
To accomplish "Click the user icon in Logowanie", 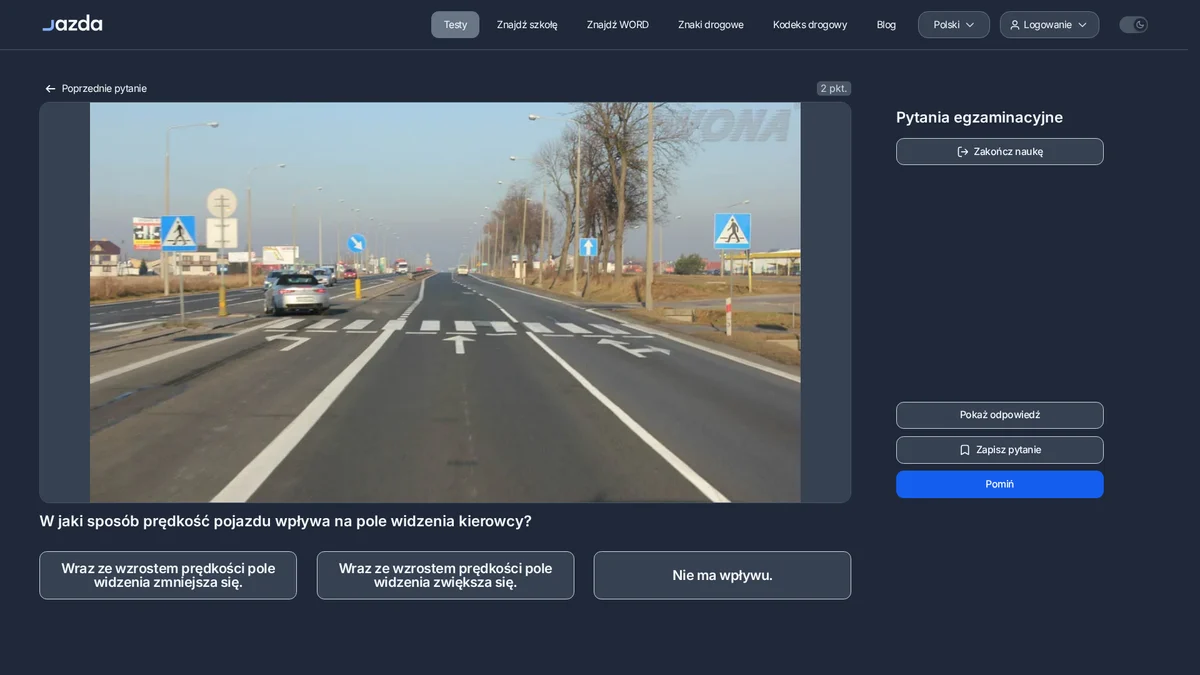I will point(1015,25).
